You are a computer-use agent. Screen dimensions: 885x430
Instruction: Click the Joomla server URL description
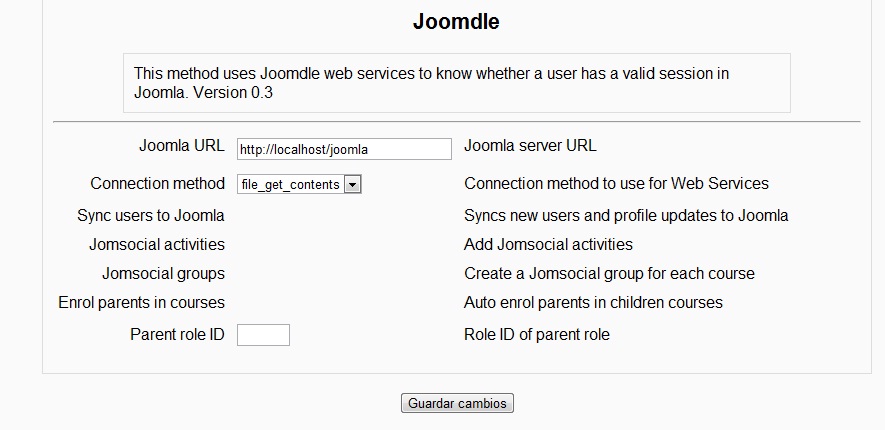(530, 146)
